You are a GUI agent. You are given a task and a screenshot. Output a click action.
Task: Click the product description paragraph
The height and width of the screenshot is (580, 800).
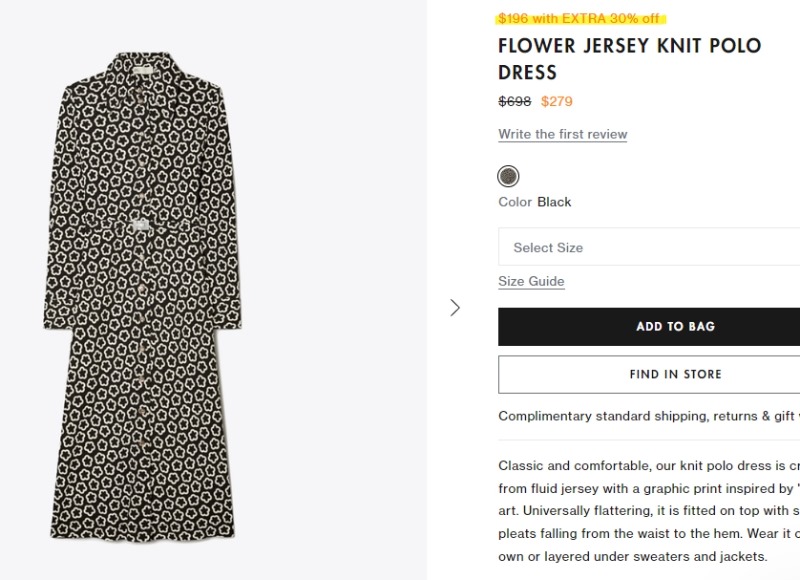click(x=649, y=511)
